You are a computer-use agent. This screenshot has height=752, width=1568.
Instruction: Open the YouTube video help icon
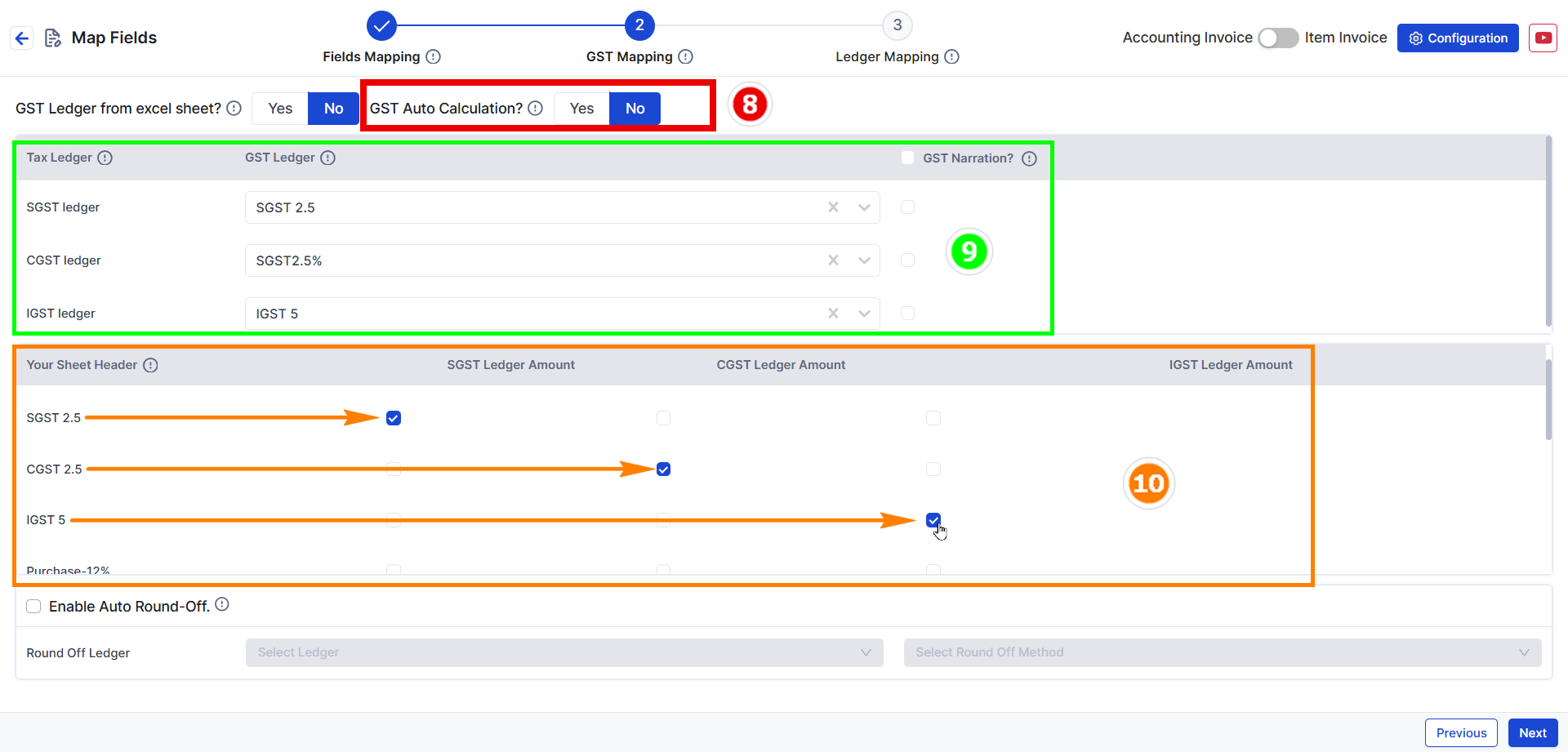point(1543,38)
